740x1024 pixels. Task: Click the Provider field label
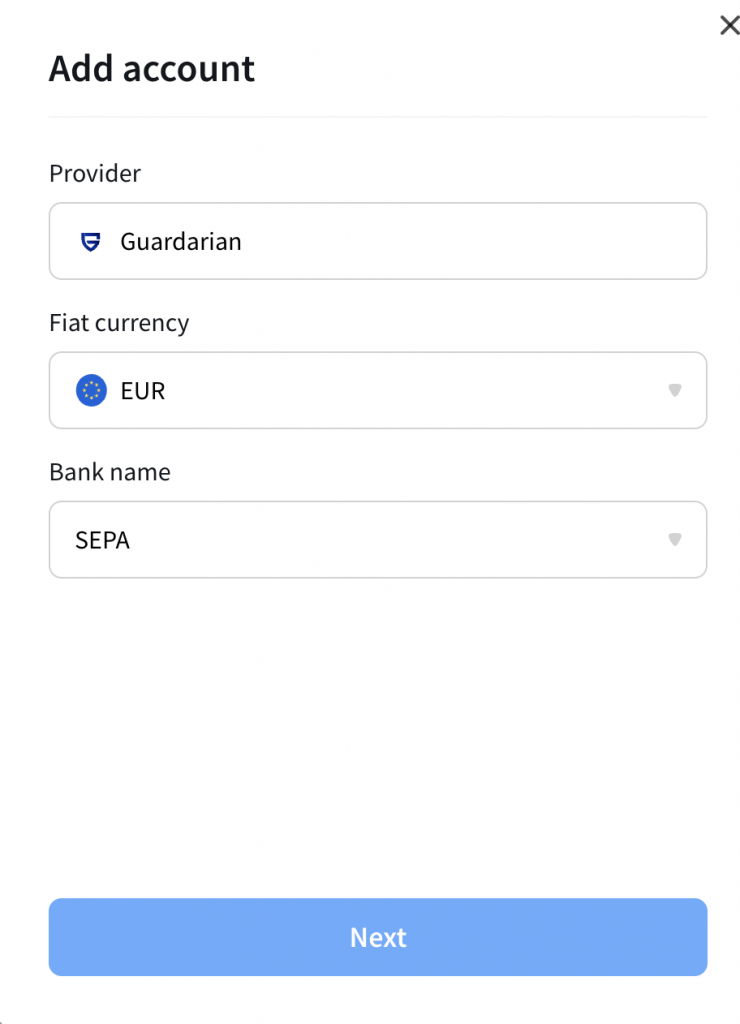point(95,174)
